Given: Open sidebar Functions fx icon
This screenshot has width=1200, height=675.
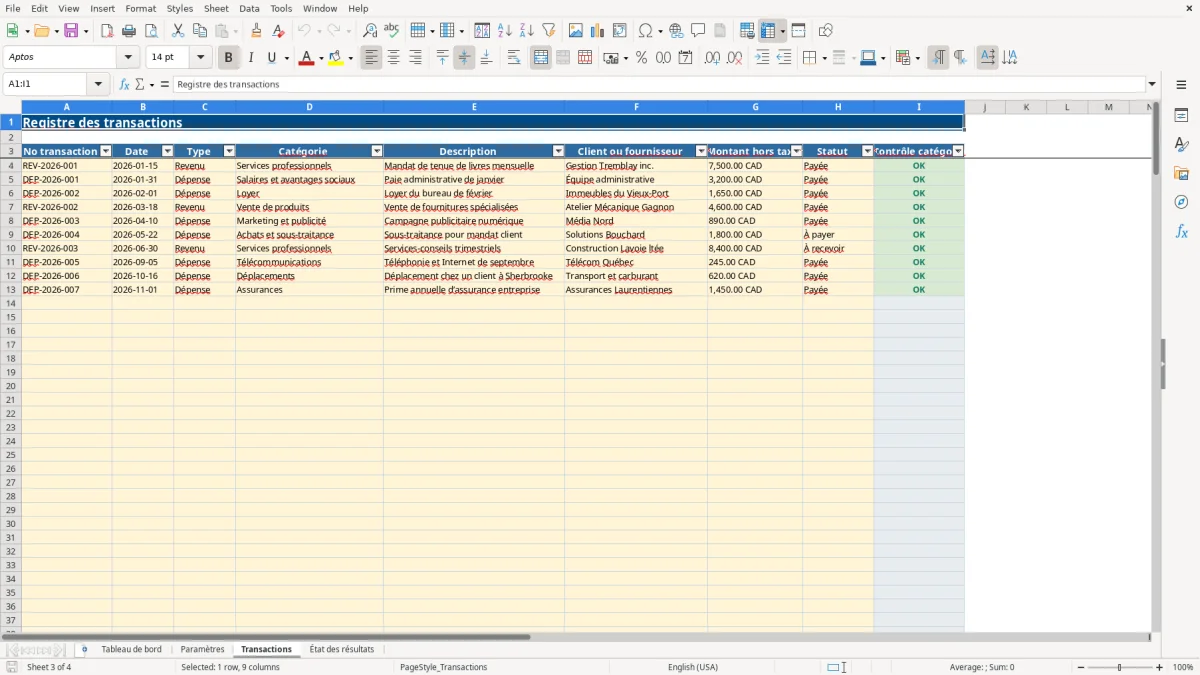Looking at the screenshot, I should pos(1181,231).
